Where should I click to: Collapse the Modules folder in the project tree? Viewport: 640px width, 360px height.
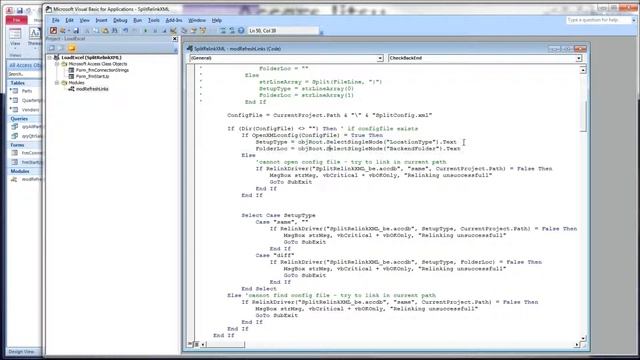click(x=57, y=83)
